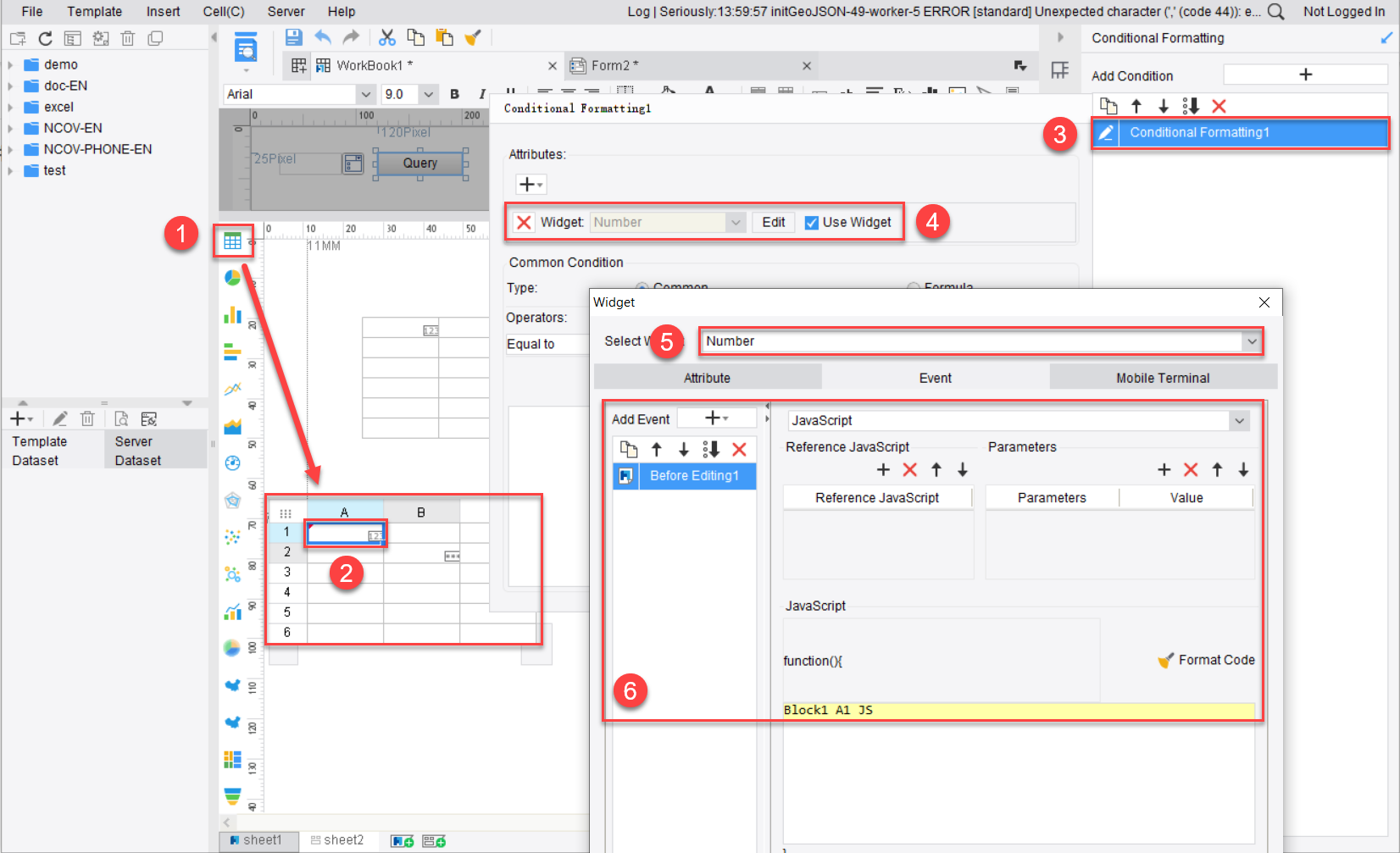Click the Edit button beside Widget

[x=773, y=223]
